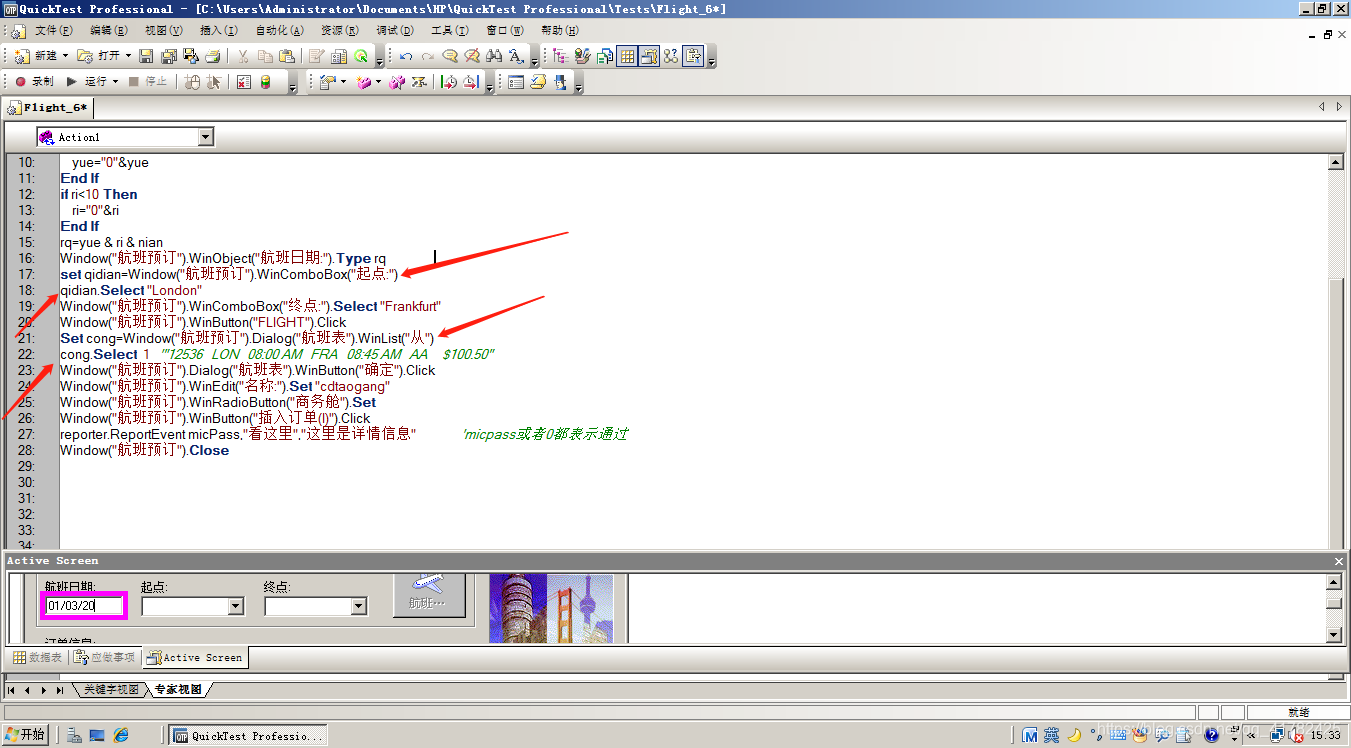Select the Active Screen pane tab
Image resolution: width=1351 pixels, height=748 pixels.
click(194, 657)
